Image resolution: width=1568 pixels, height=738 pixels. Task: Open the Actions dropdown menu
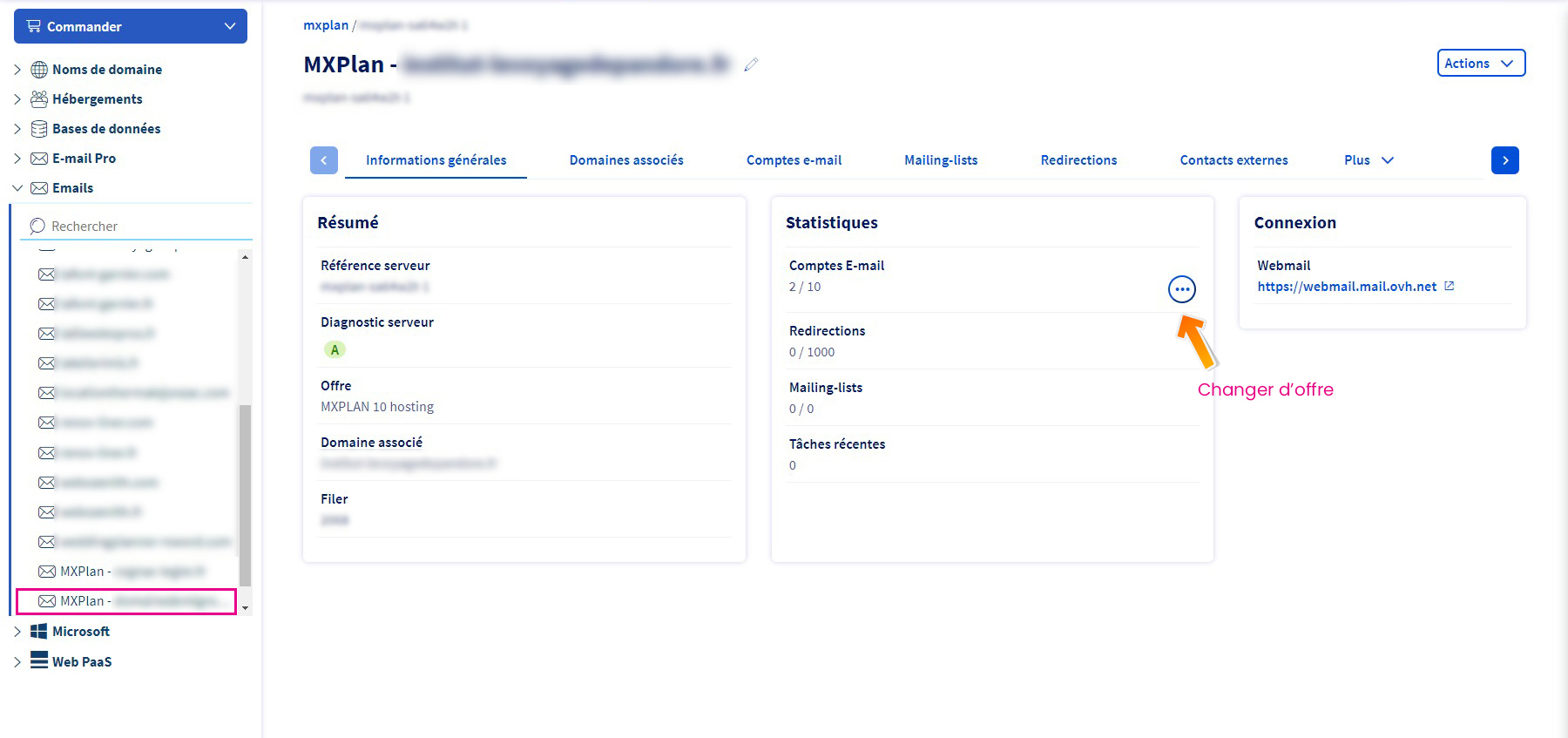point(1480,64)
